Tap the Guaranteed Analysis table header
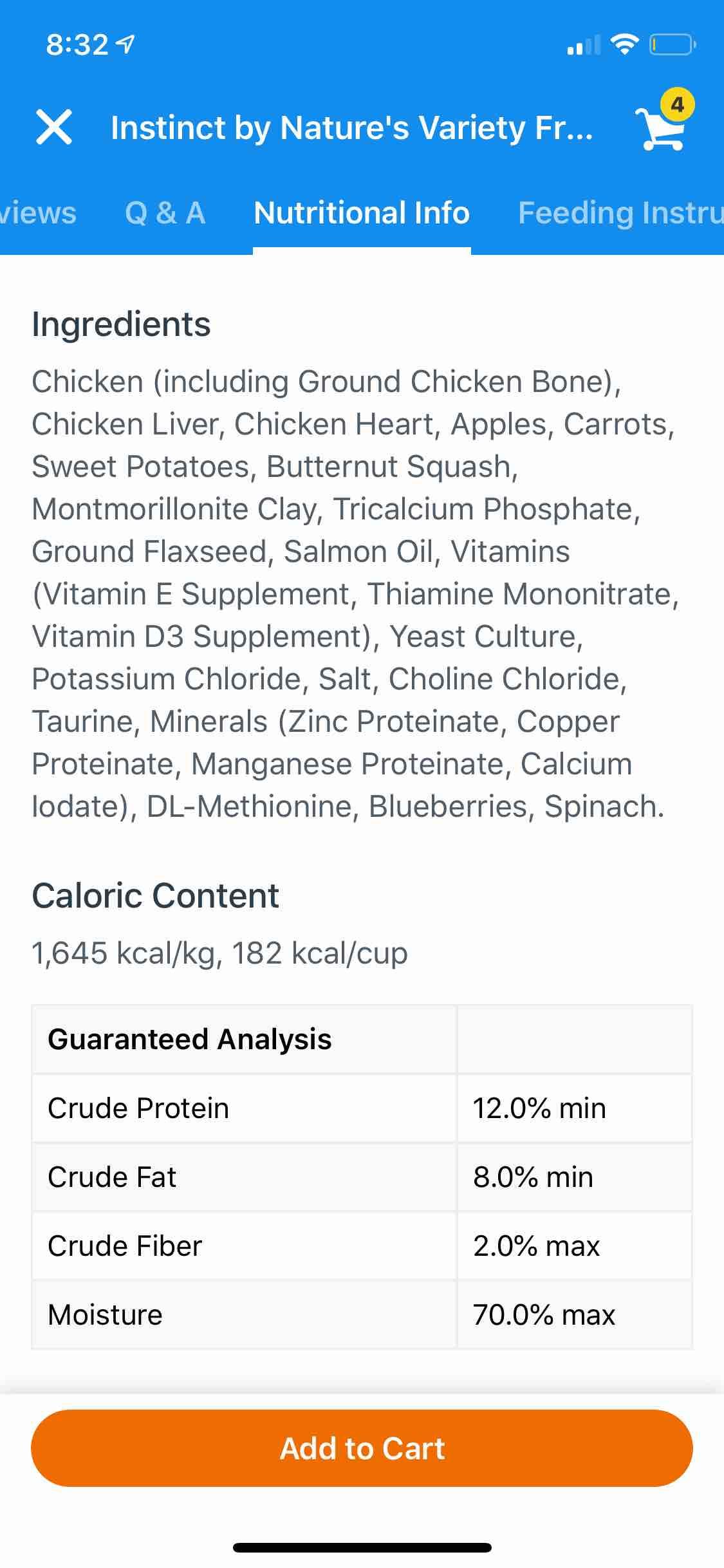Image resolution: width=724 pixels, height=1568 pixels. (190, 1039)
